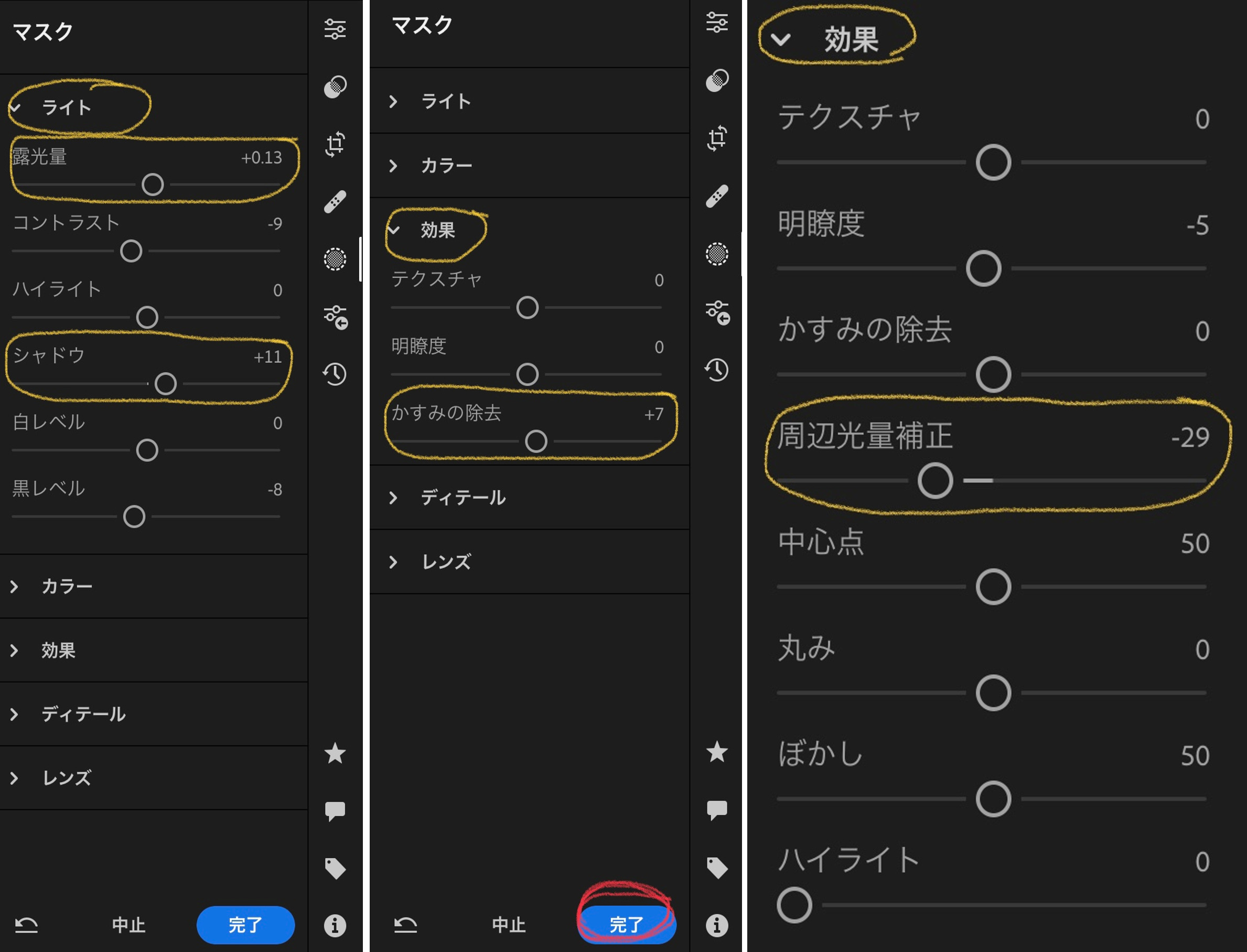Show the info icon in left sidebar
This screenshot has height=952, width=1247.
pos(335,925)
